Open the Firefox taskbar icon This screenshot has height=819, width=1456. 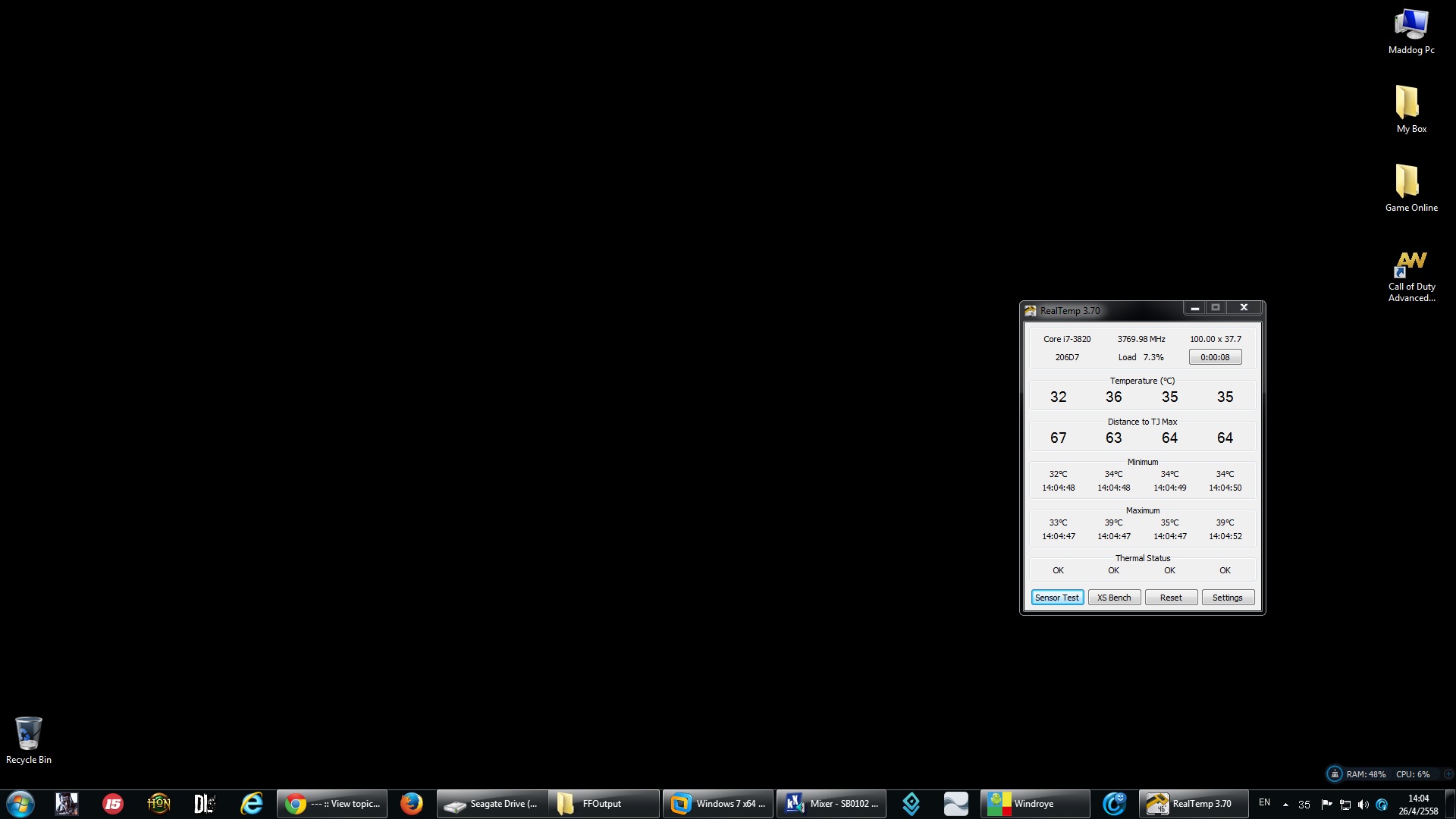click(x=411, y=804)
